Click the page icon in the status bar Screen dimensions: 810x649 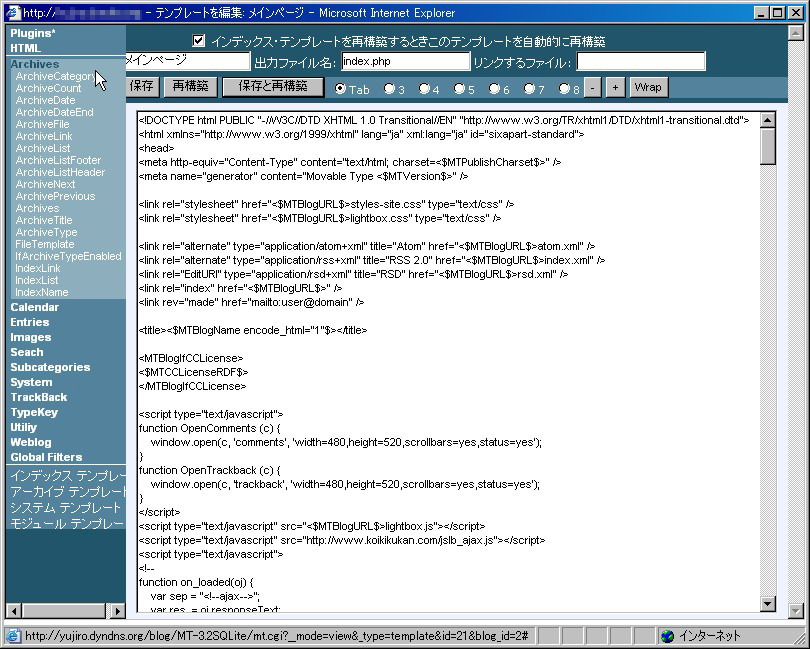click(x=13, y=636)
